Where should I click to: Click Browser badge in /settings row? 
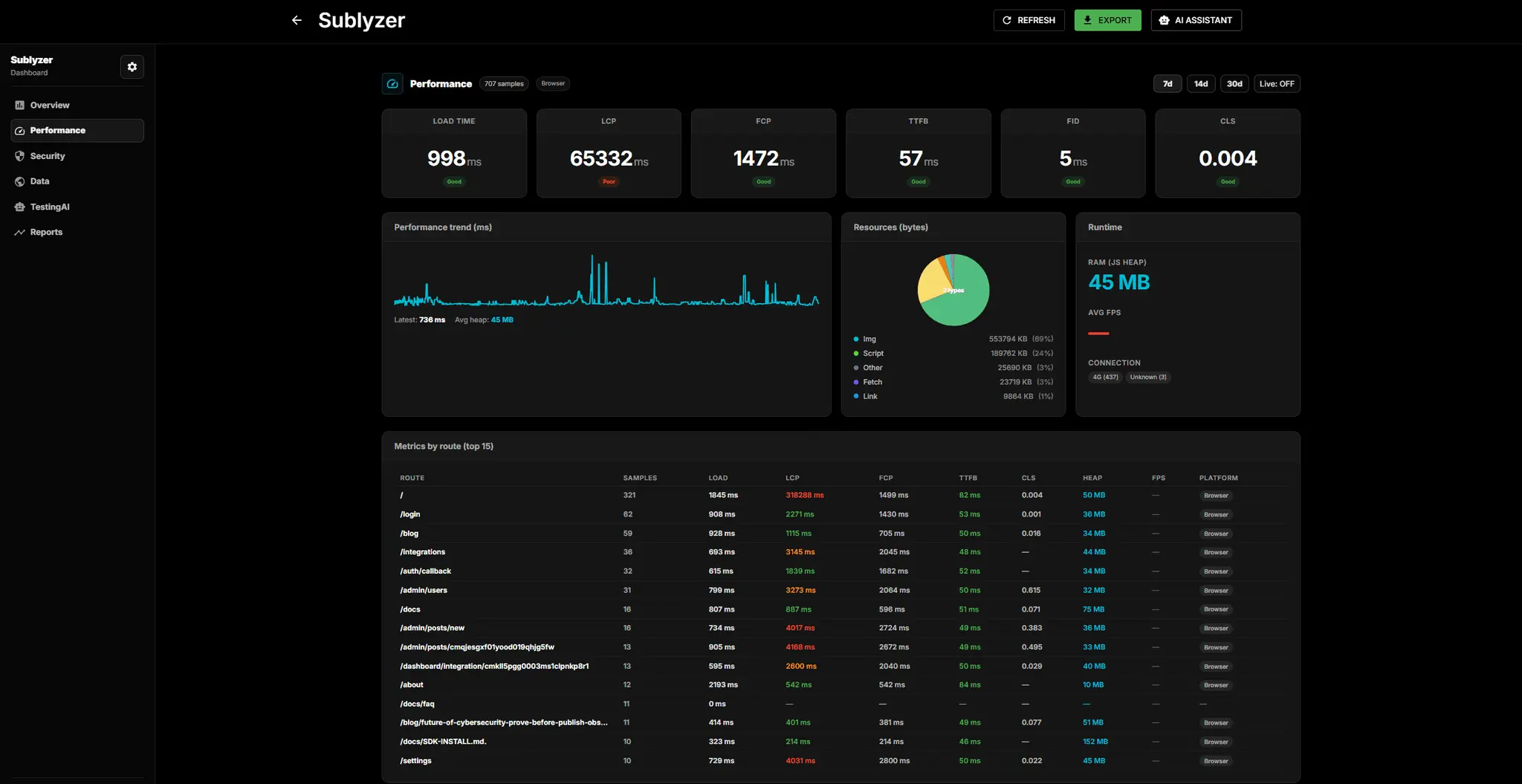click(x=1216, y=761)
